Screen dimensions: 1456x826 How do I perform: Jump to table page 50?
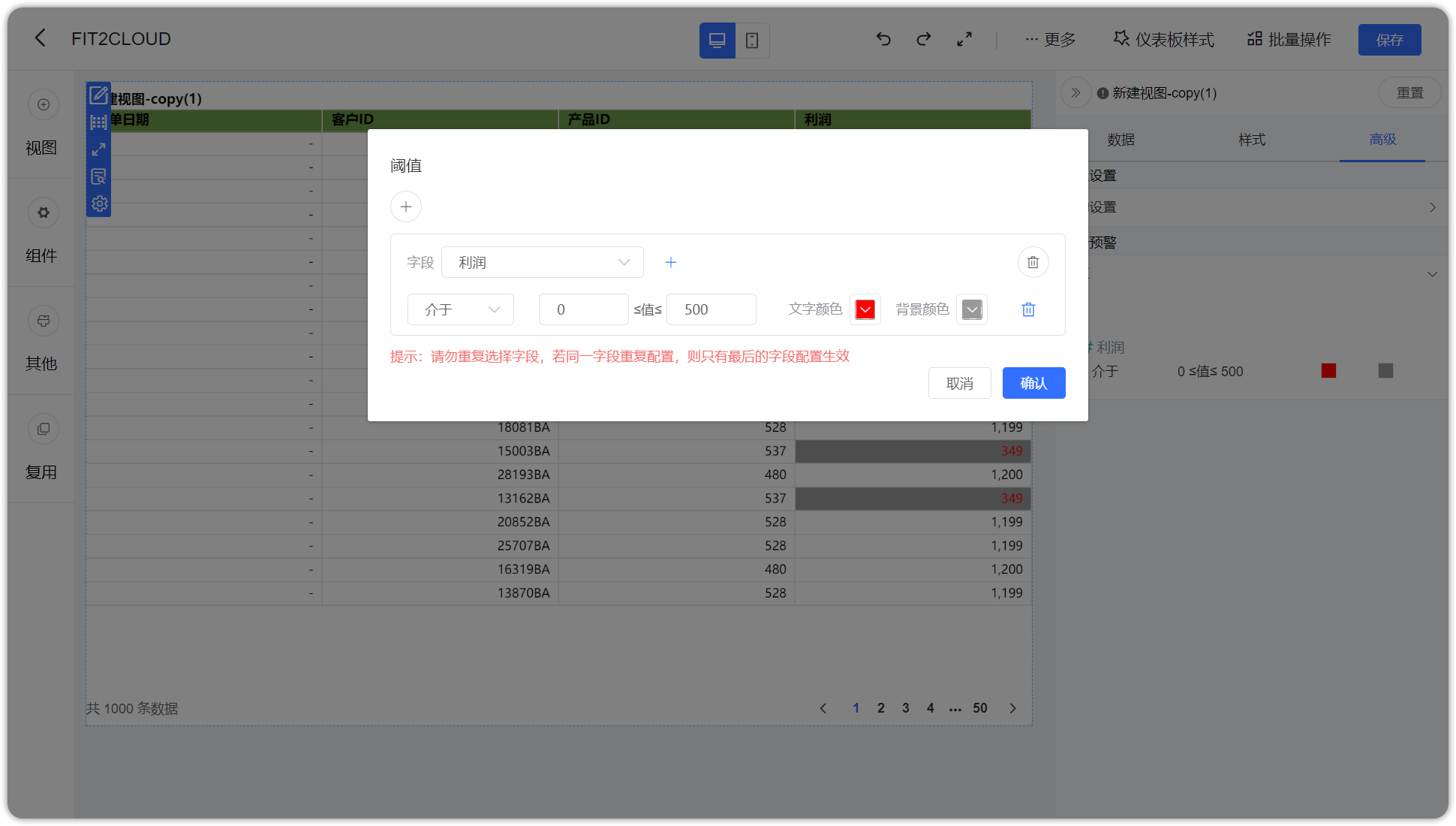(979, 708)
